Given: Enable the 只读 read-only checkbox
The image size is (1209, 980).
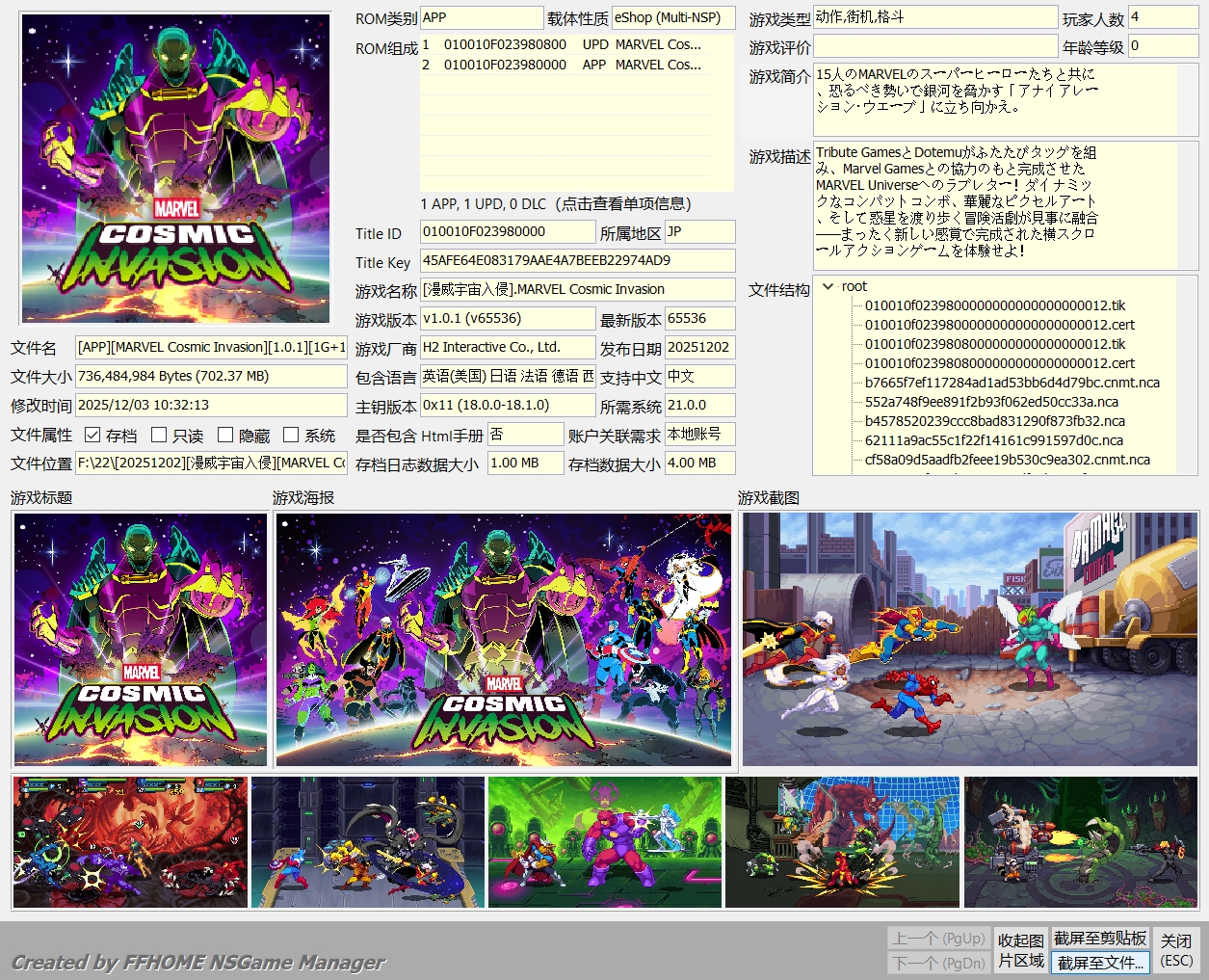Looking at the screenshot, I should [160, 436].
